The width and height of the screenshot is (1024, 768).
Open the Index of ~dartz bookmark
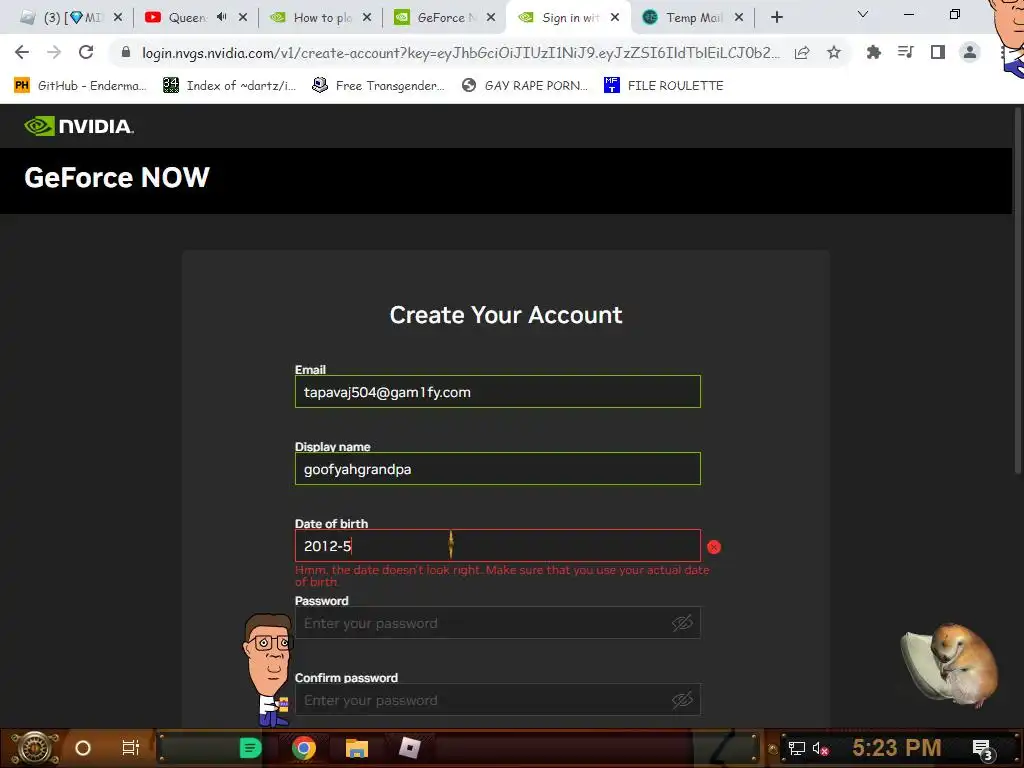(x=229, y=86)
